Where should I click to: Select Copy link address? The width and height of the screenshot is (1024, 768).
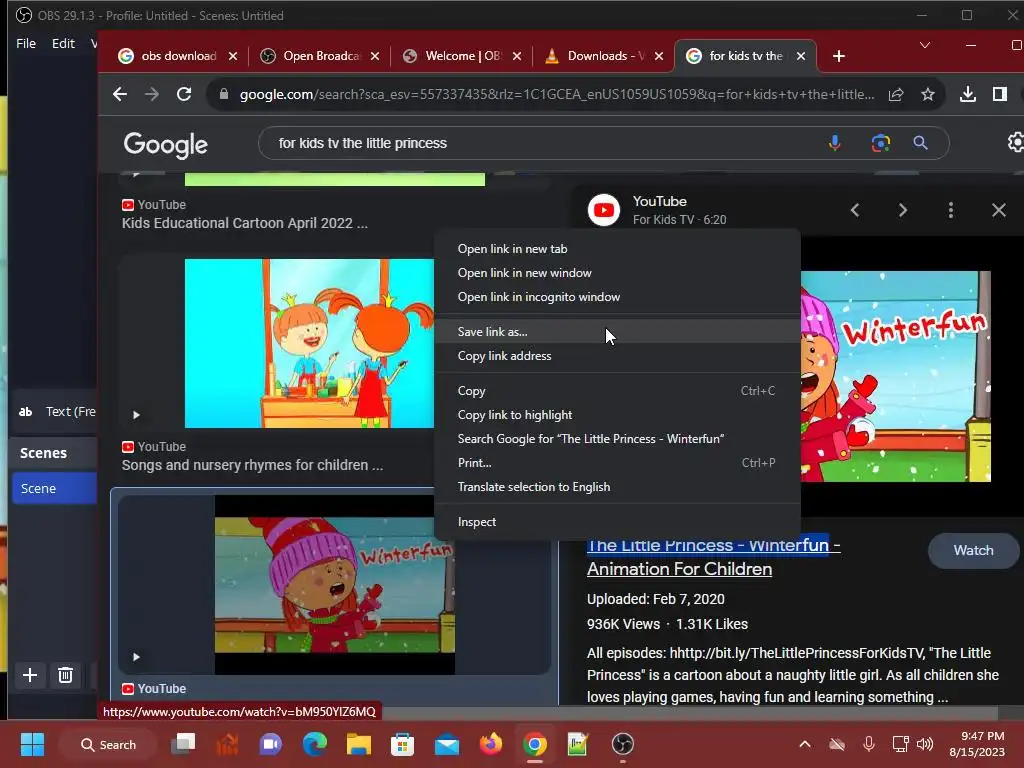point(617,356)
